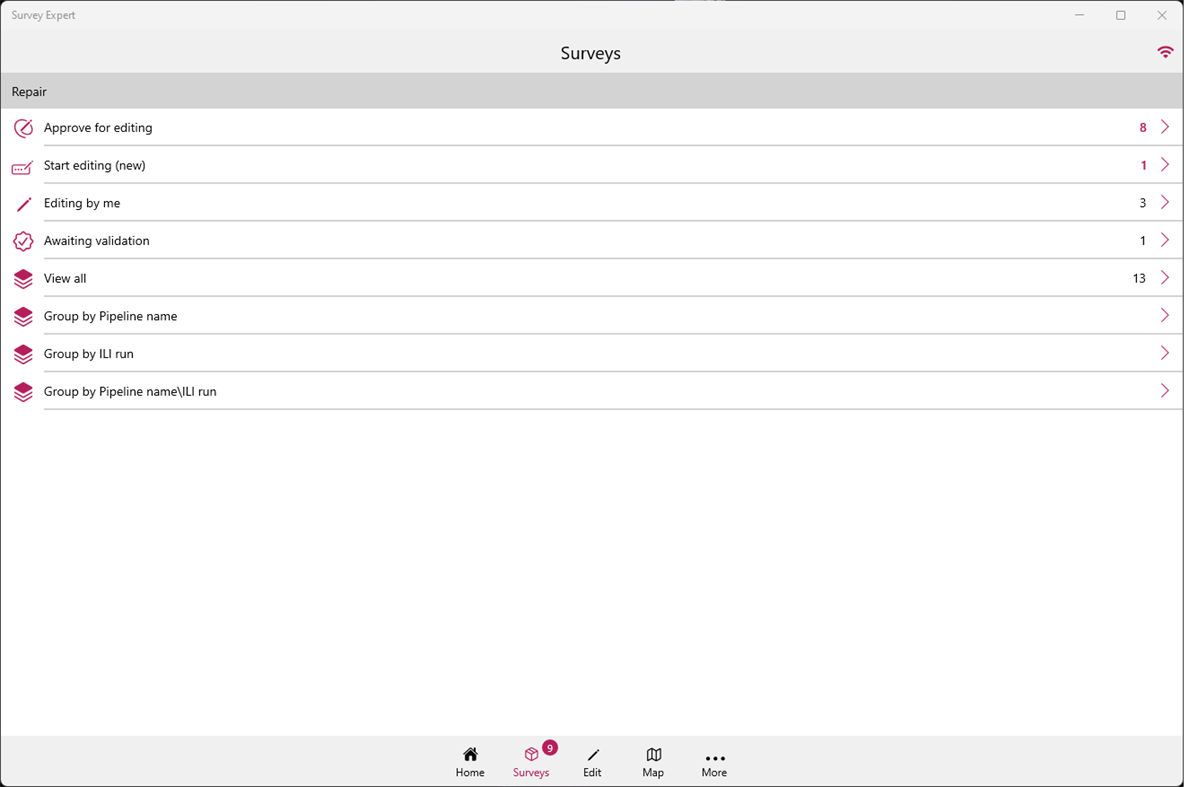The image size is (1184, 787).
Task: Click the Start editing (new) keyboard icon
Action: click(x=23, y=167)
